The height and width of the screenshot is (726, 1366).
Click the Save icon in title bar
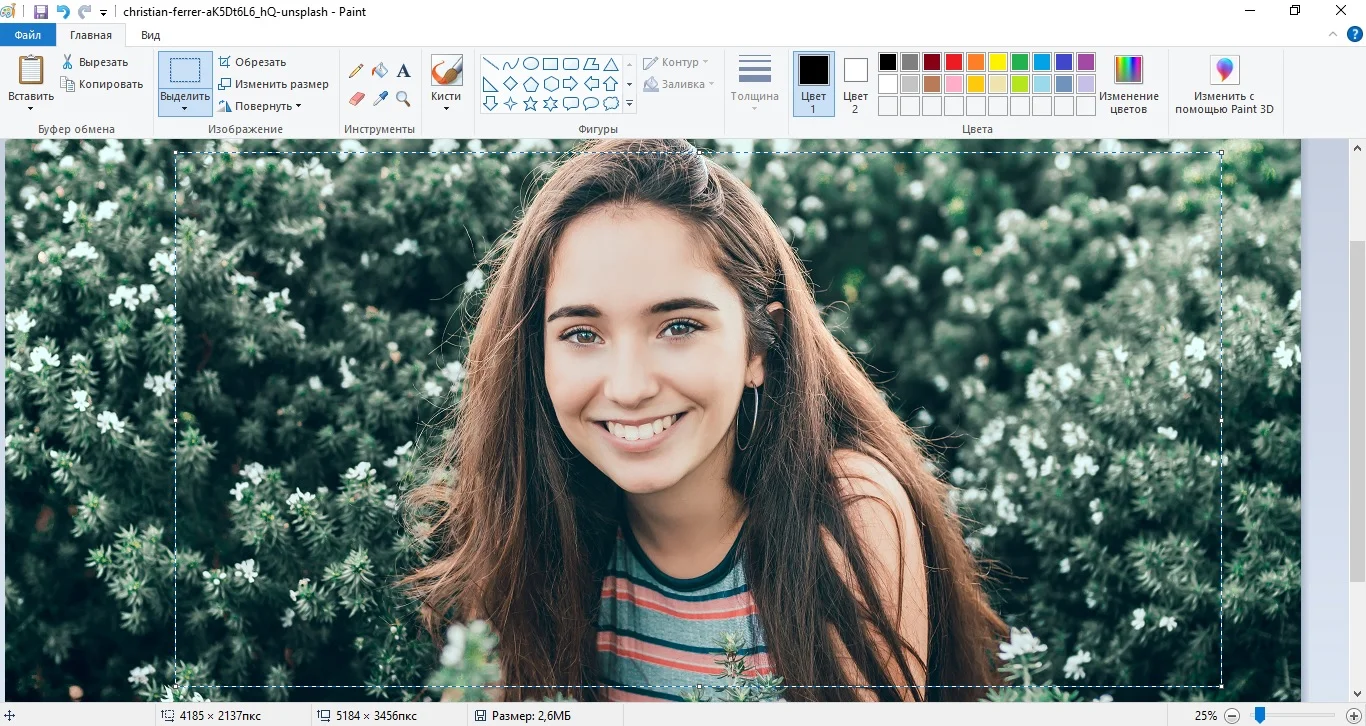[41, 12]
